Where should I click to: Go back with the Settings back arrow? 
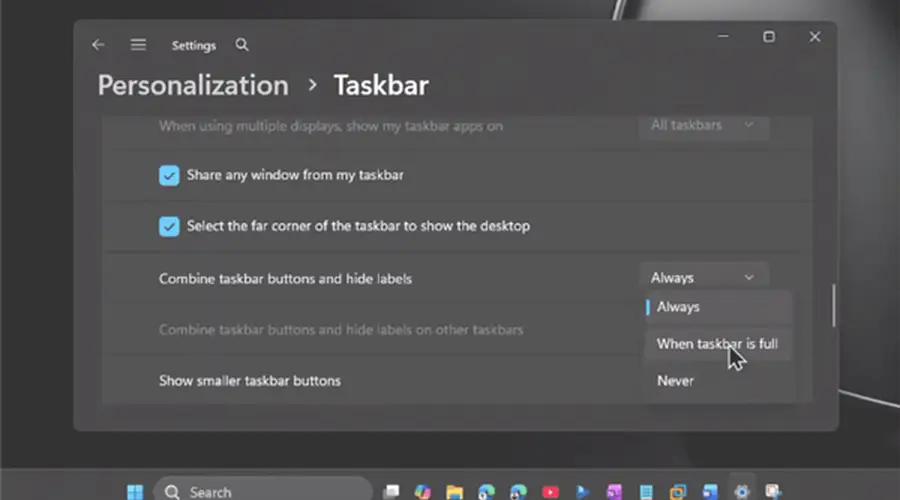point(98,45)
